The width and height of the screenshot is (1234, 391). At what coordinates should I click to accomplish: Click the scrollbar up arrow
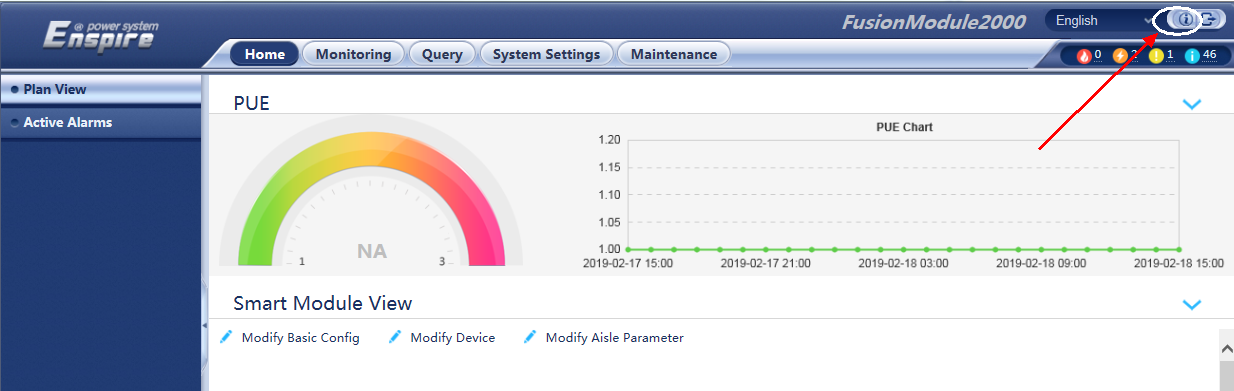pos(1226,348)
